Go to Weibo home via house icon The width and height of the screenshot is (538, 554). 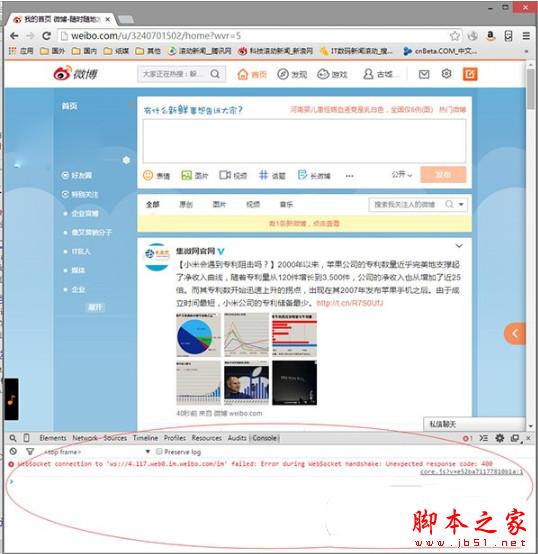pyautogui.click(x=243, y=74)
